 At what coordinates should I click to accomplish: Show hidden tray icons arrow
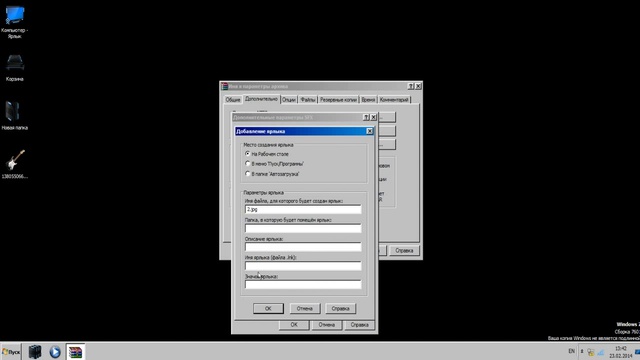click(582, 351)
